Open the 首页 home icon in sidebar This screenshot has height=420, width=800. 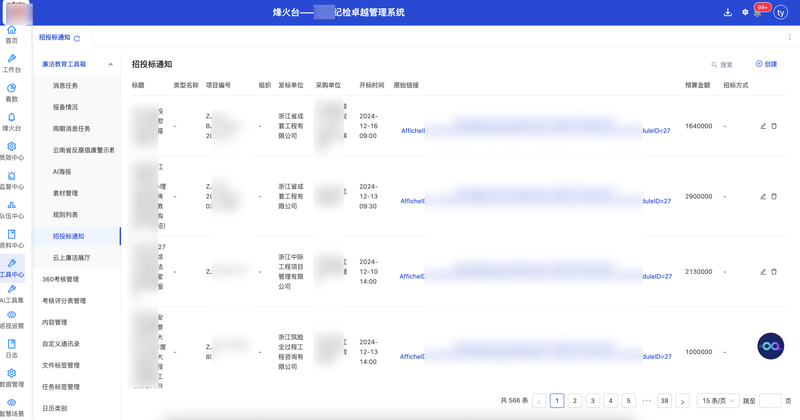(x=11, y=35)
